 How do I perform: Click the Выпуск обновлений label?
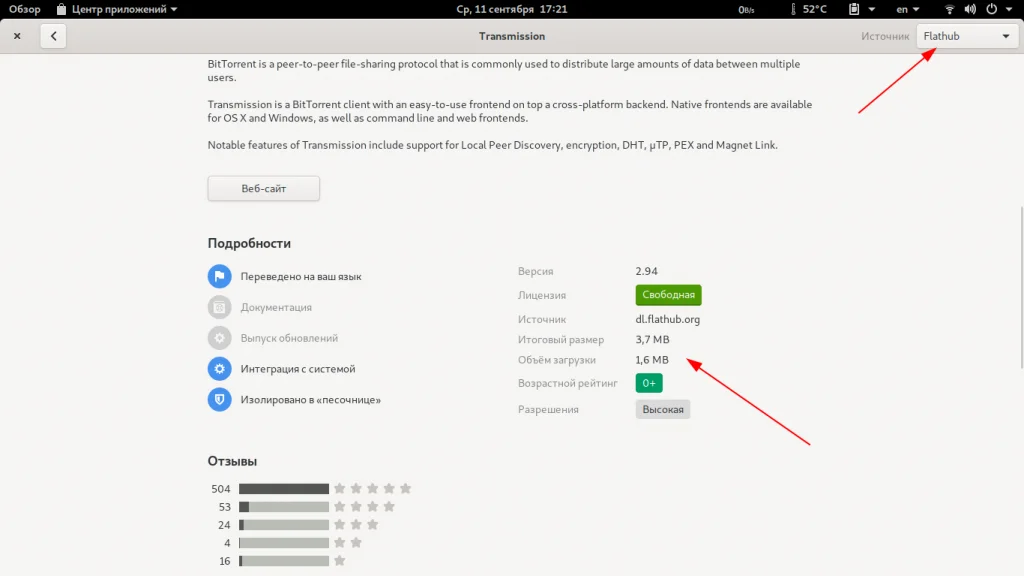[289, 338]
